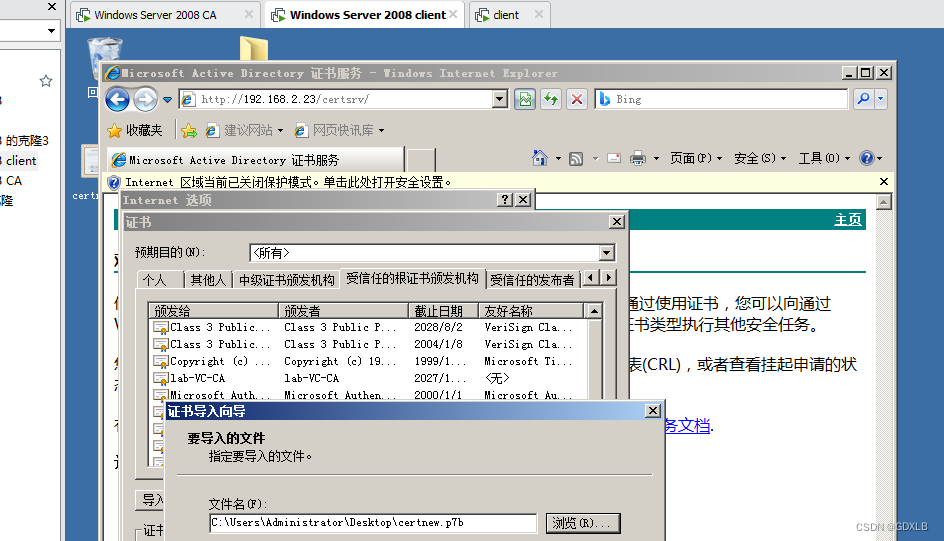The height and width of the screenshot is (541, 944).
Task: Click the compatibility view icon
Action: (x=525, y=99)
